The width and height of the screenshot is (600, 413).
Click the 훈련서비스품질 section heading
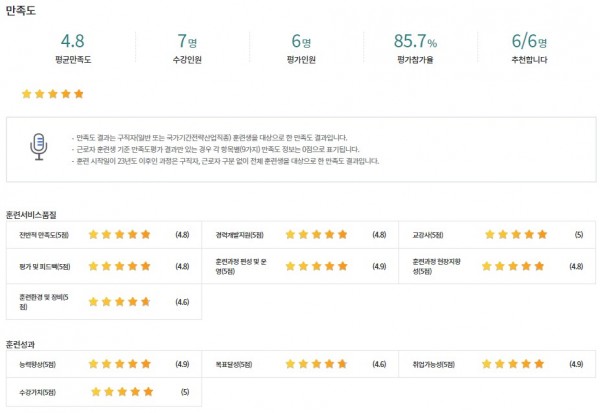click(31, 215)
